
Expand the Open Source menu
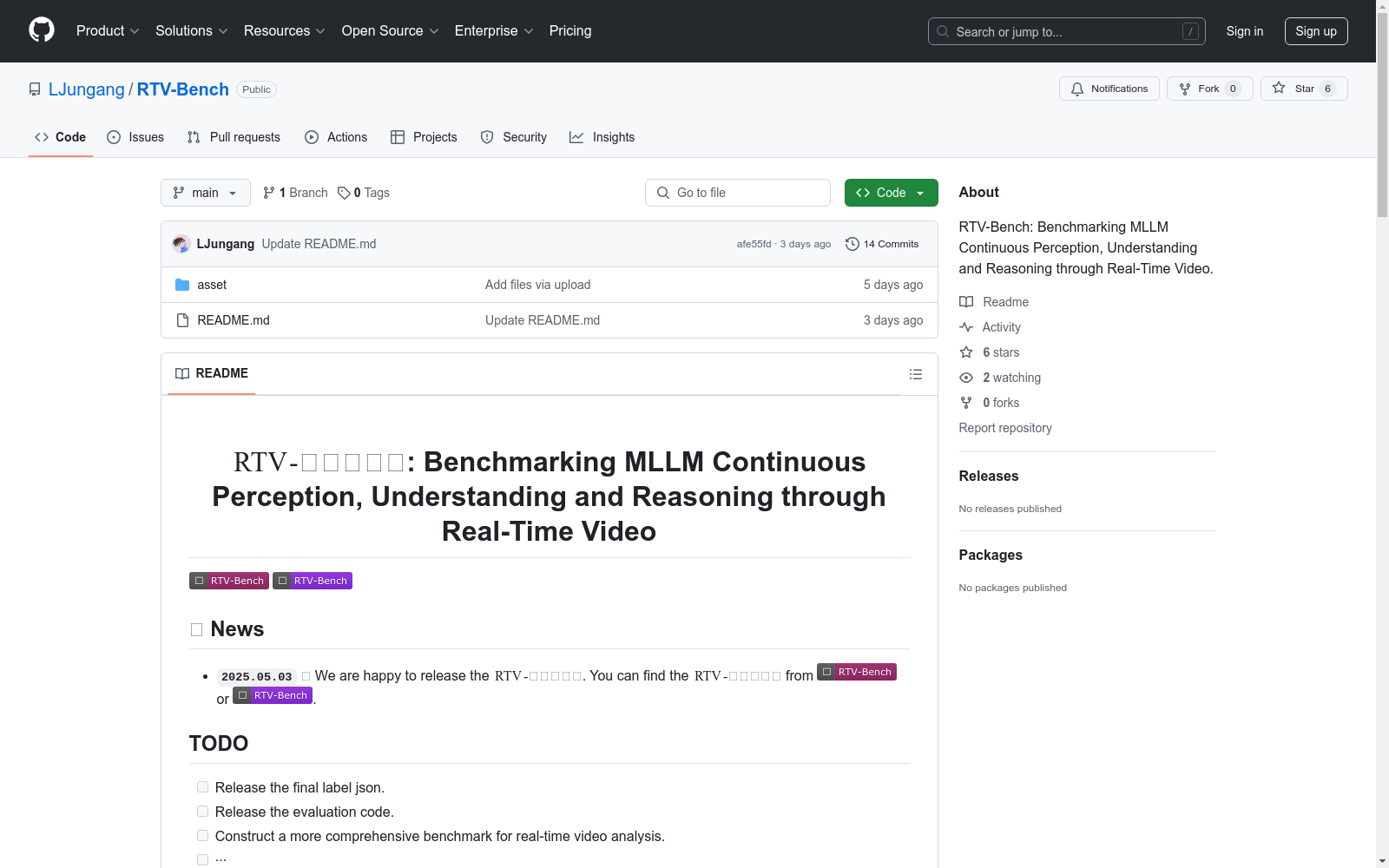[390, 31]
